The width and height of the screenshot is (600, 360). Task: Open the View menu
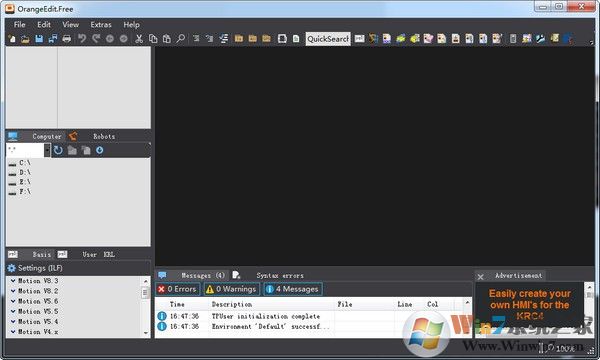coord(70,24)
